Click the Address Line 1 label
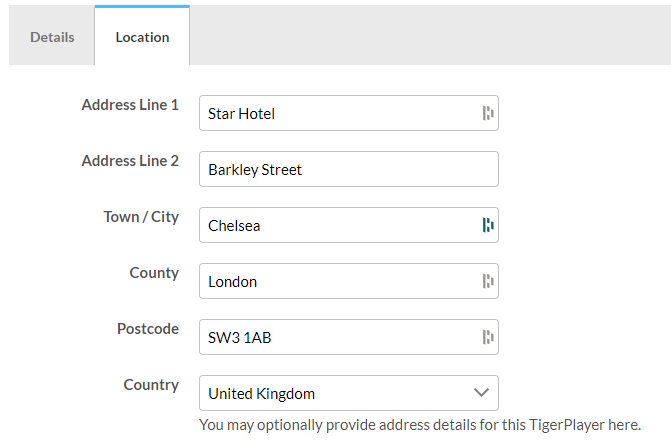The image size is (671, 442). coord(130,105)
